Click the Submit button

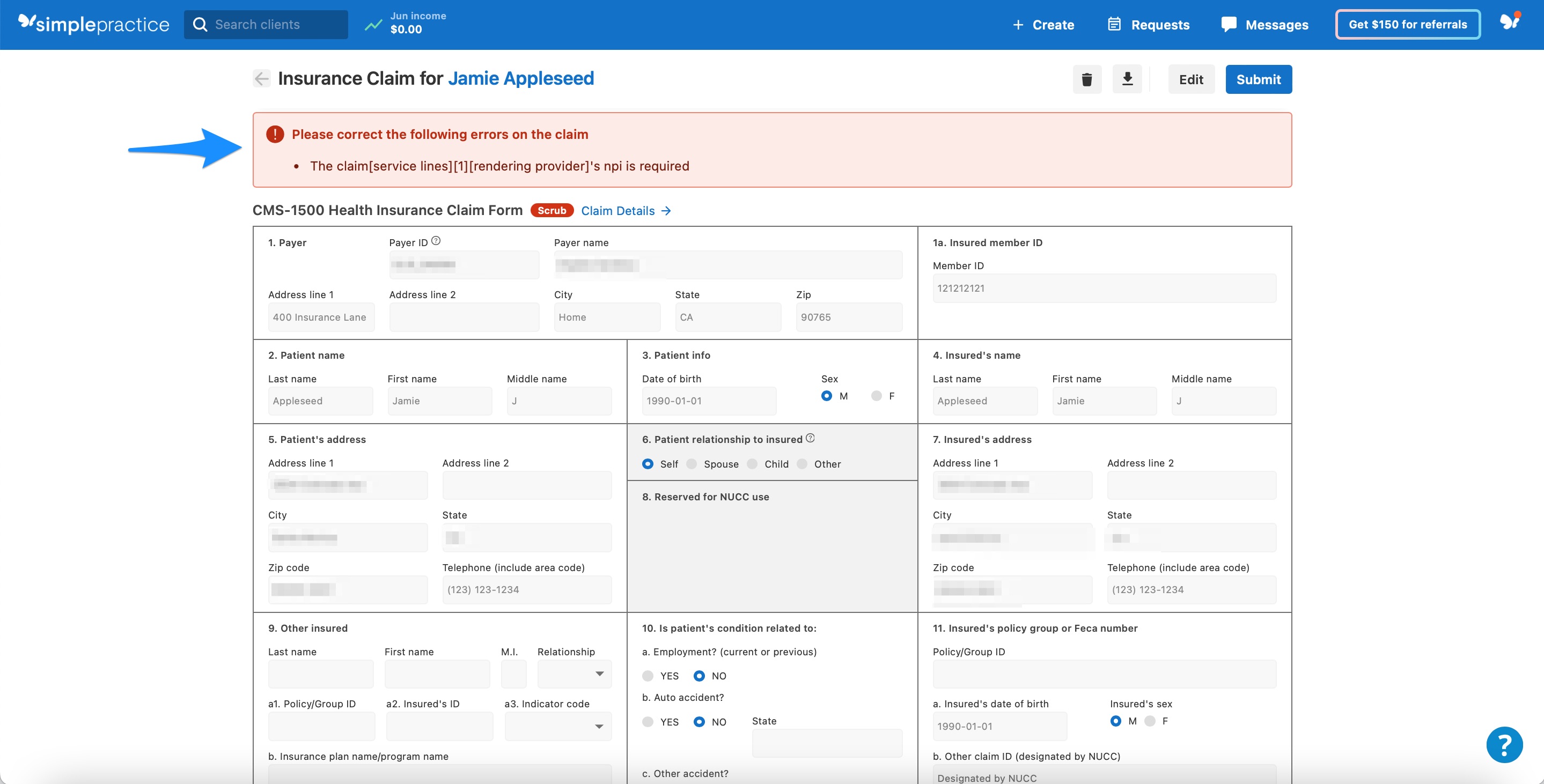1258,79
